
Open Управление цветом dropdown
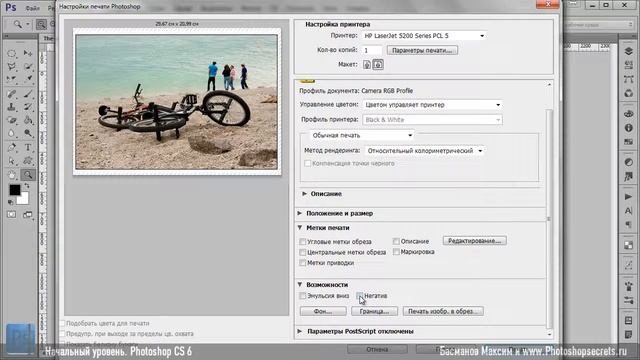433,105
